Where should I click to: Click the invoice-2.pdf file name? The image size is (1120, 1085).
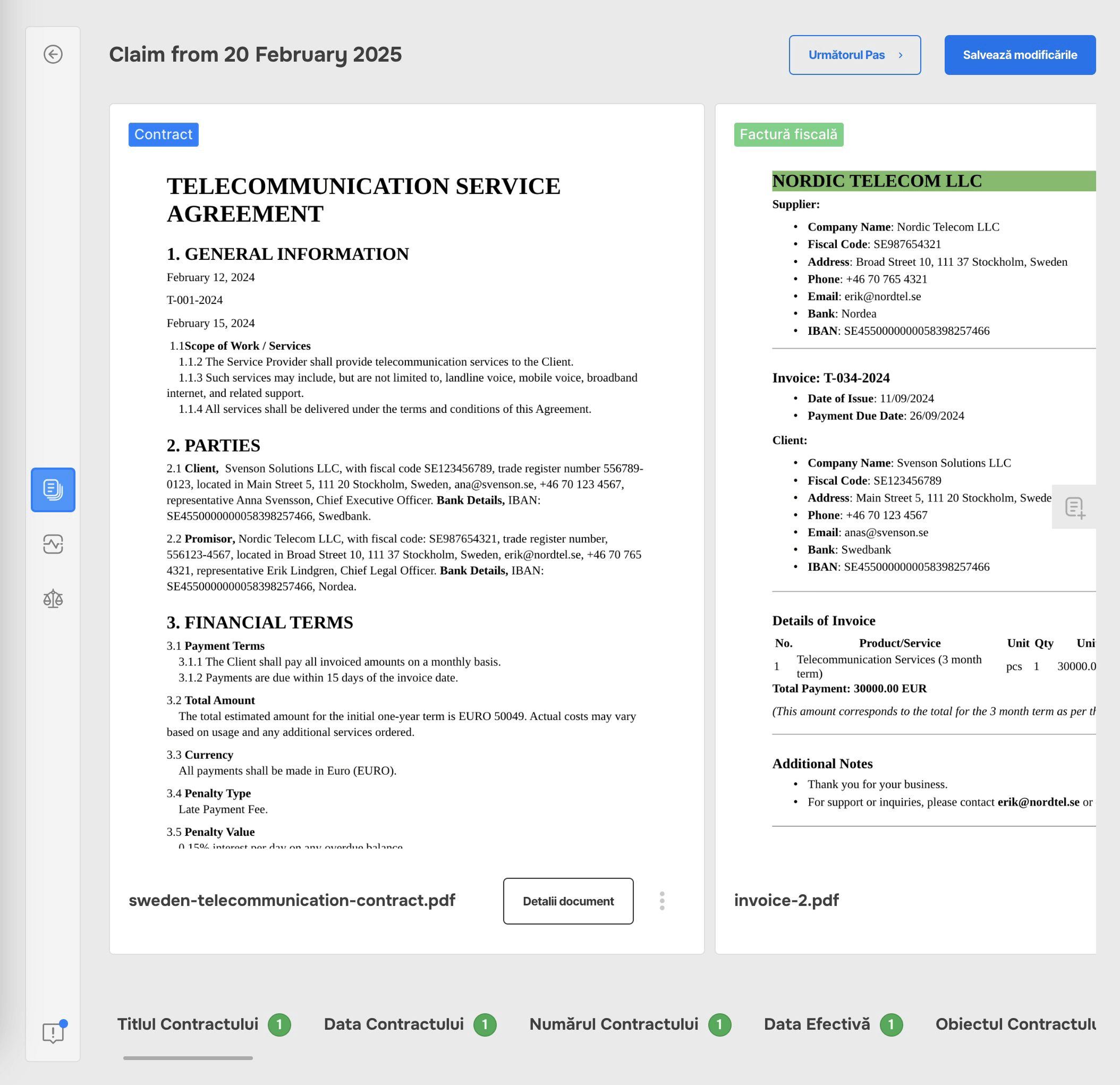point(786,901)
